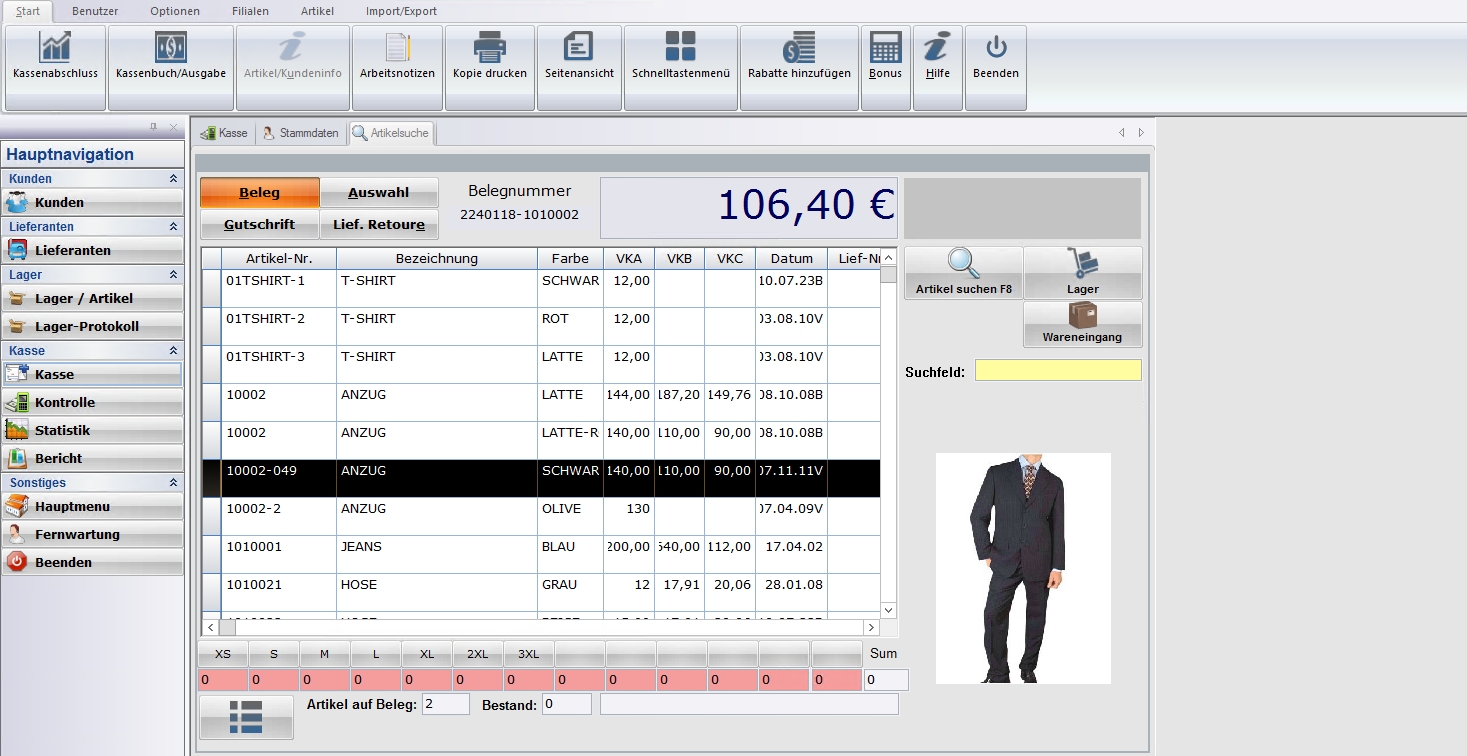Screen dimensions: 1467x756
Task: Collapse the Sonstiges navigation section
Action: pos(173,483)
